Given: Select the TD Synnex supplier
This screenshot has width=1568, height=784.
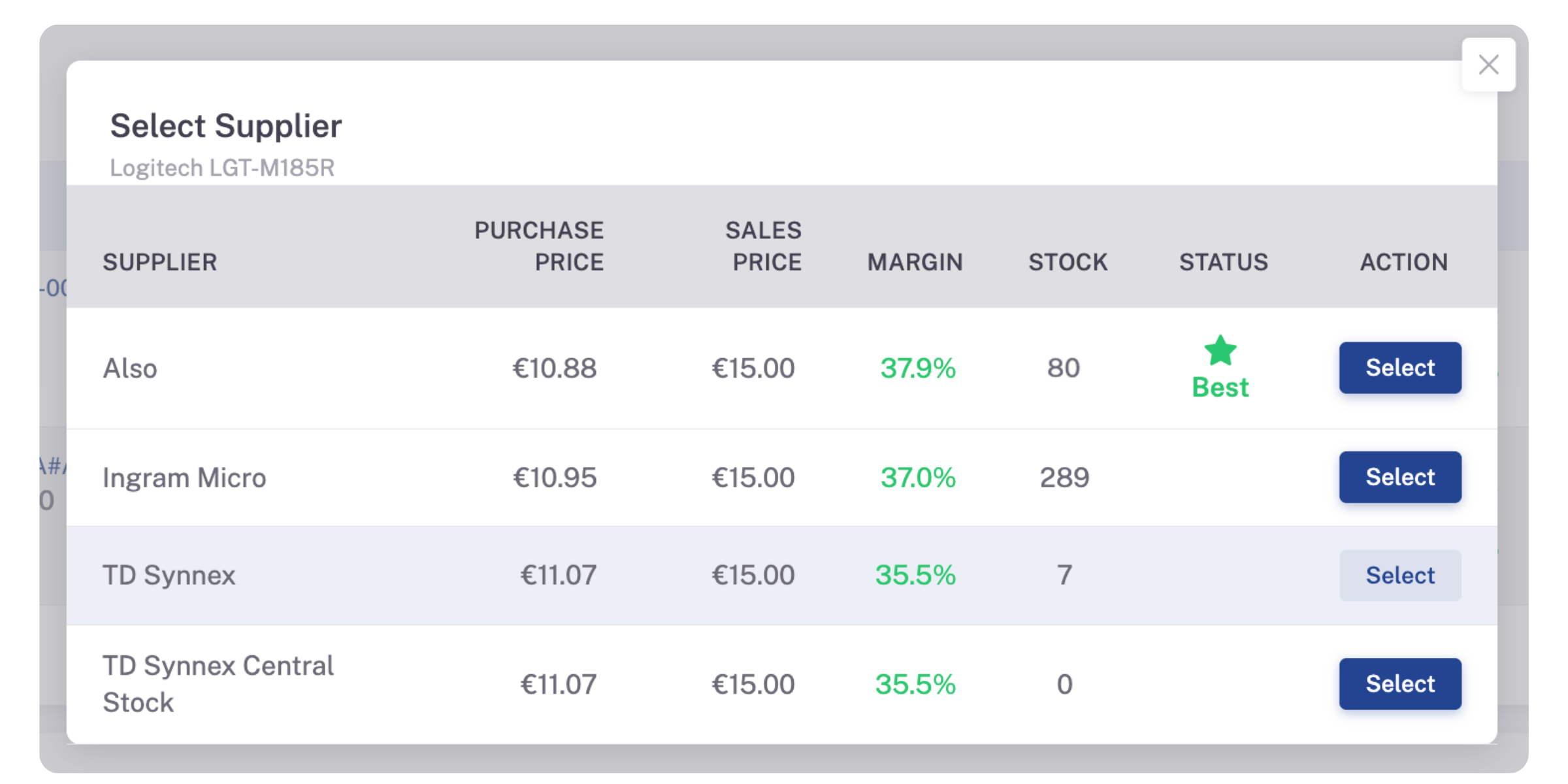Looking at the screenshot, I should pyautogui.click(x=1400, y=576).
